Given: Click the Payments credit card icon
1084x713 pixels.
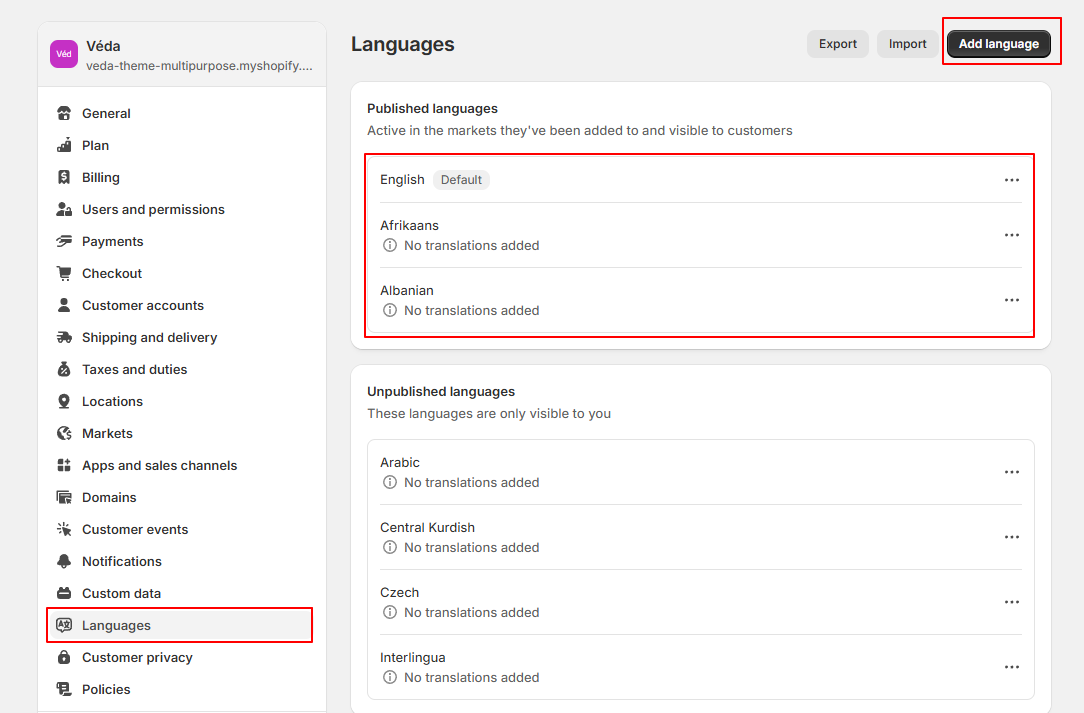Looking at the screenshot, I should 65,241.
